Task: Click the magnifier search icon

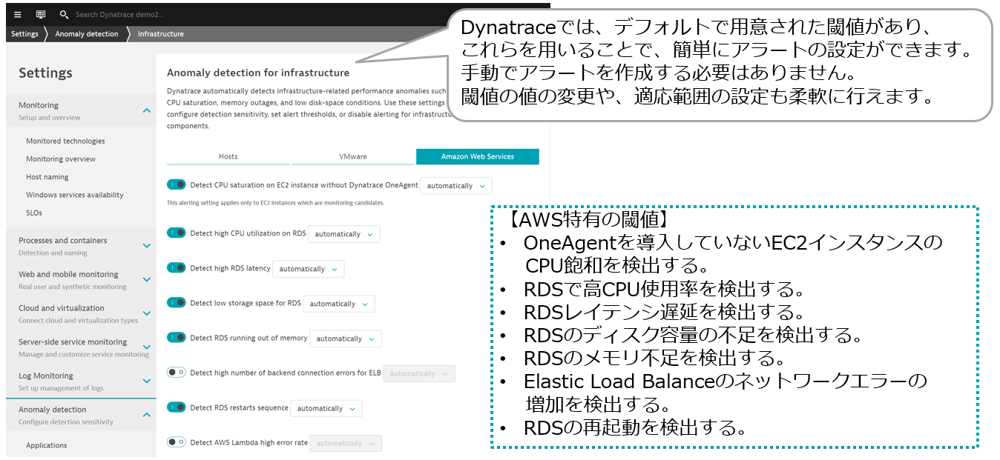Action: point(64,15)
